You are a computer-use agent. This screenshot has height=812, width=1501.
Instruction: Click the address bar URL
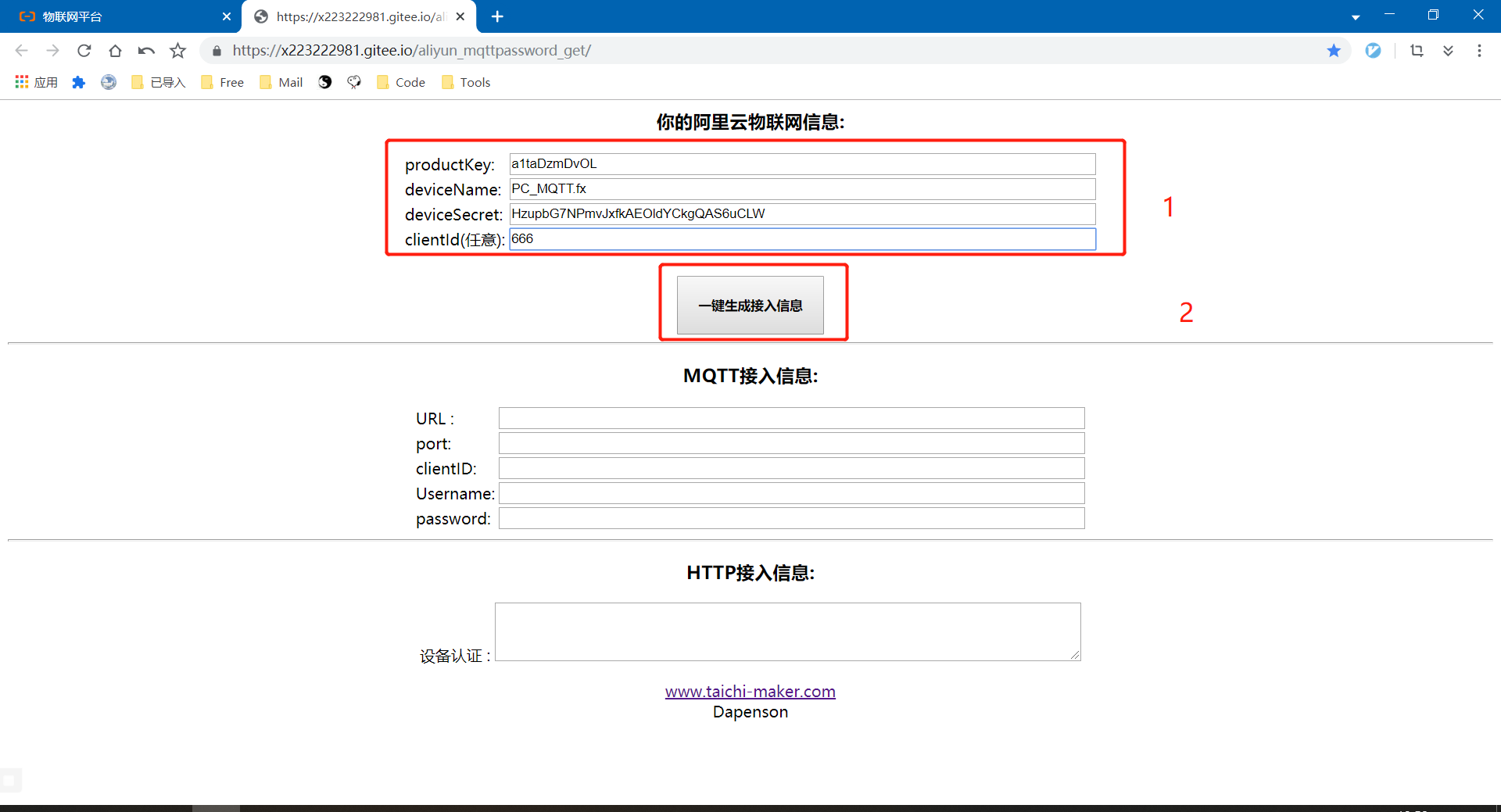click(412, 51)
